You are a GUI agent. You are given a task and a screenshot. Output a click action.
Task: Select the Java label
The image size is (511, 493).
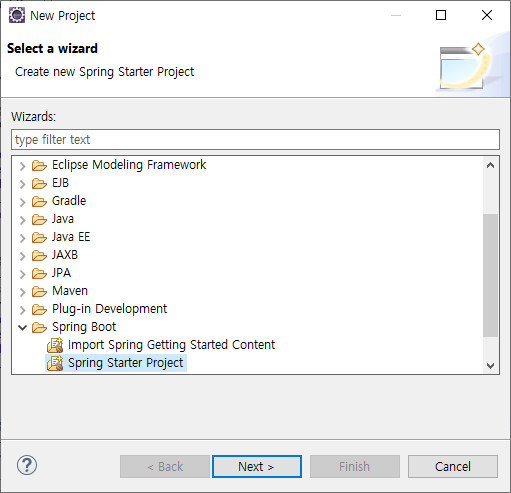point(63,219)
